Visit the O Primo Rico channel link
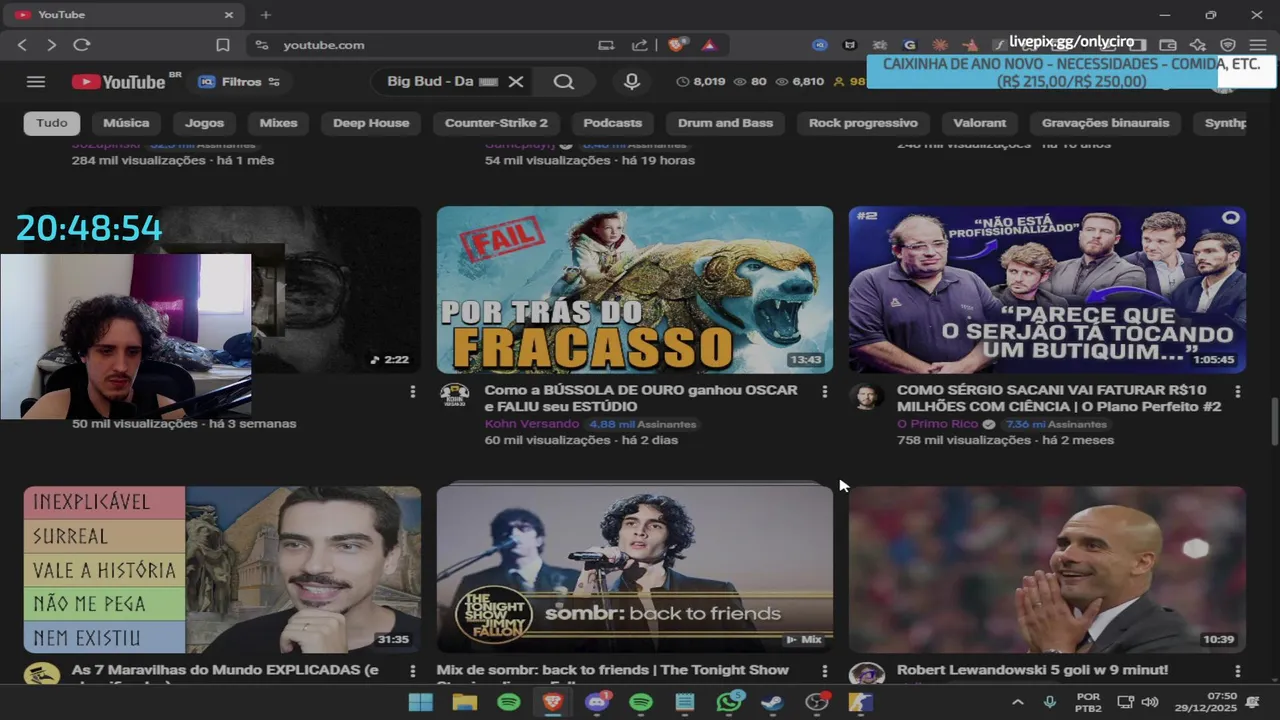 pyautogui.click(x=937, y=424)
